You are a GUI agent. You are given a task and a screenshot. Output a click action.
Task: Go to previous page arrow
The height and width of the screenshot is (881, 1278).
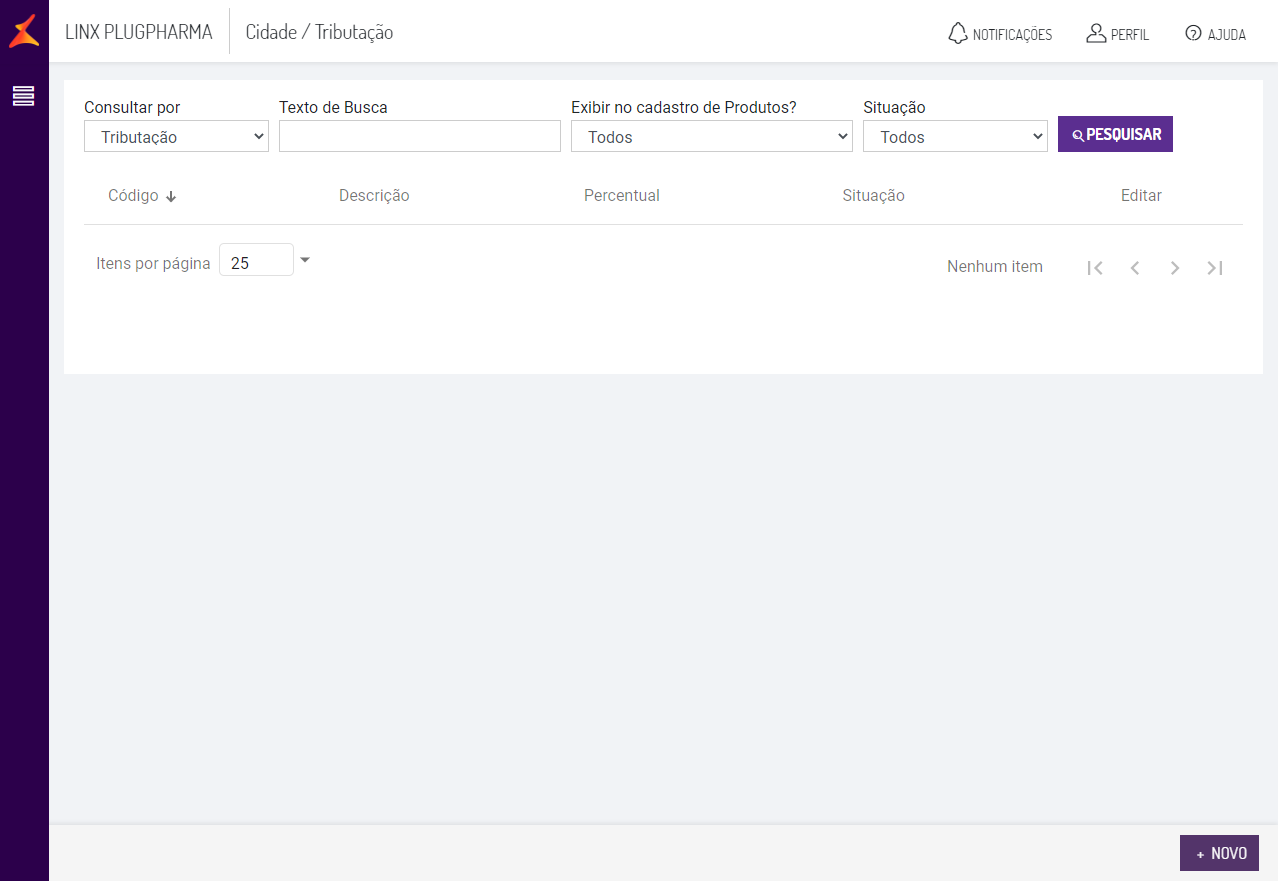[x=1135, y=268]
